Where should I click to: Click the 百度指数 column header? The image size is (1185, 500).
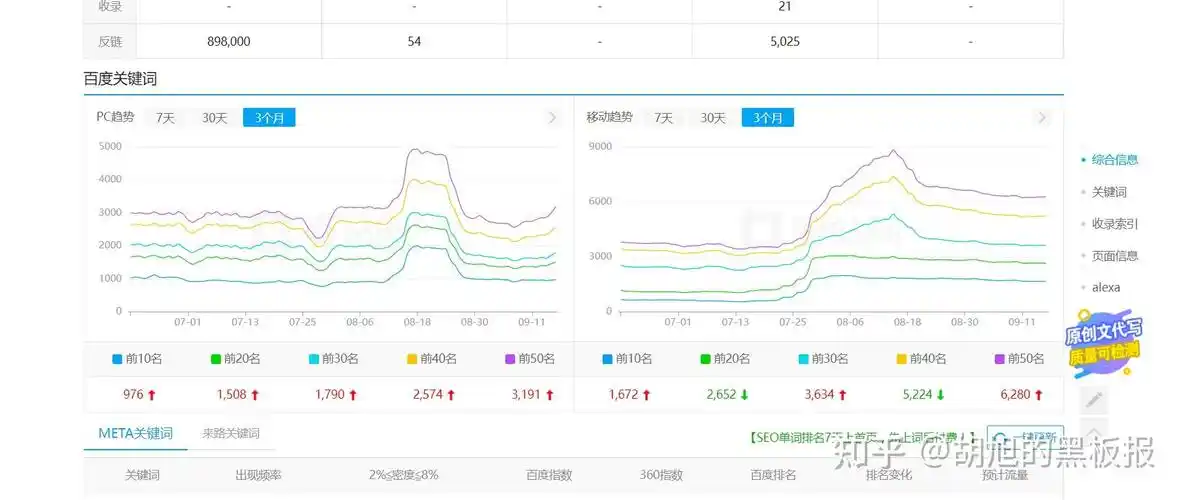[549, 476]
